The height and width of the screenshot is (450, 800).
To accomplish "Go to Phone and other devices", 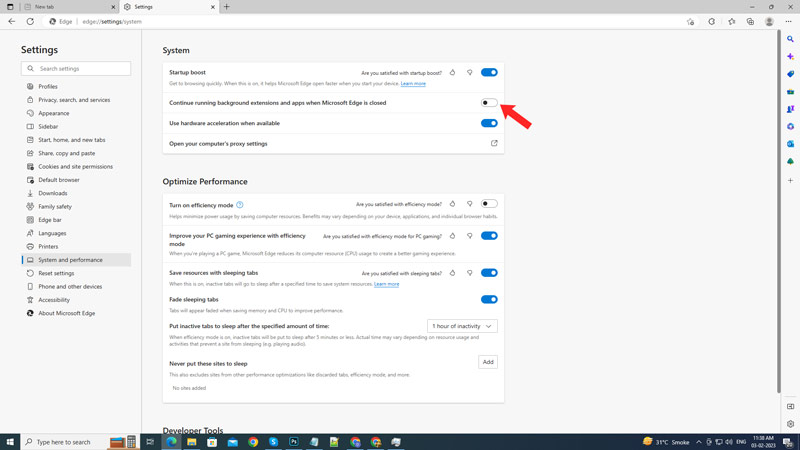I will tap(76, 286).
